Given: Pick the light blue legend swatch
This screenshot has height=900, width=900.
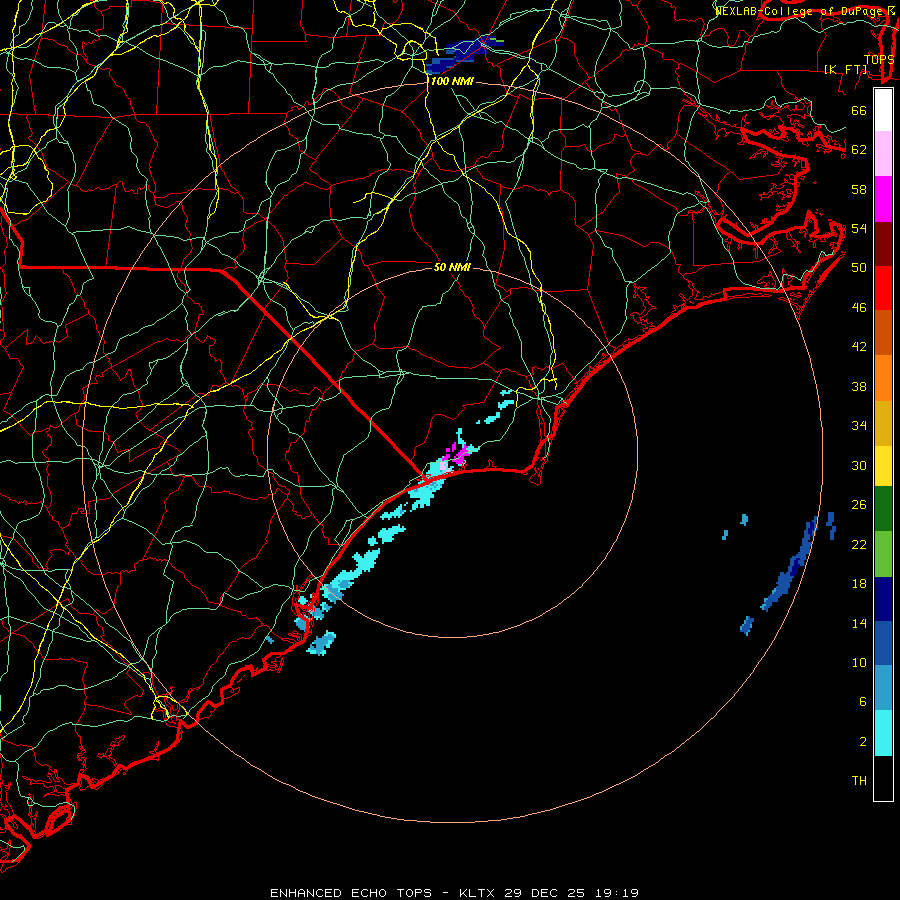Looking at the screenshot, I should click(x=883, y=688).
